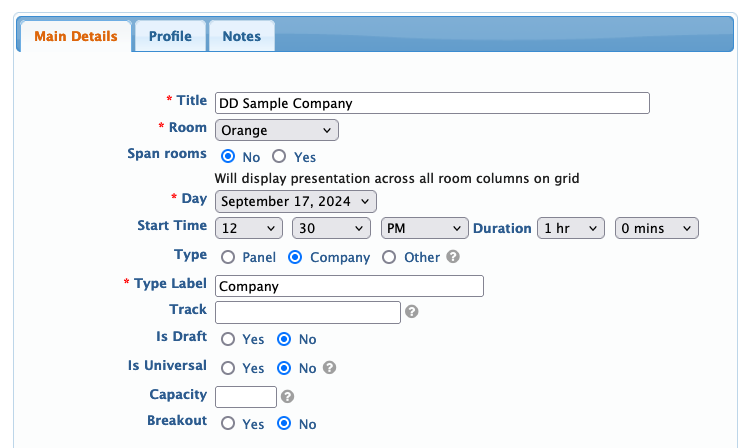Viewport: 753px width, 448px height.
Task: Set Is Draft to Yes
Action: coord(228,339)
